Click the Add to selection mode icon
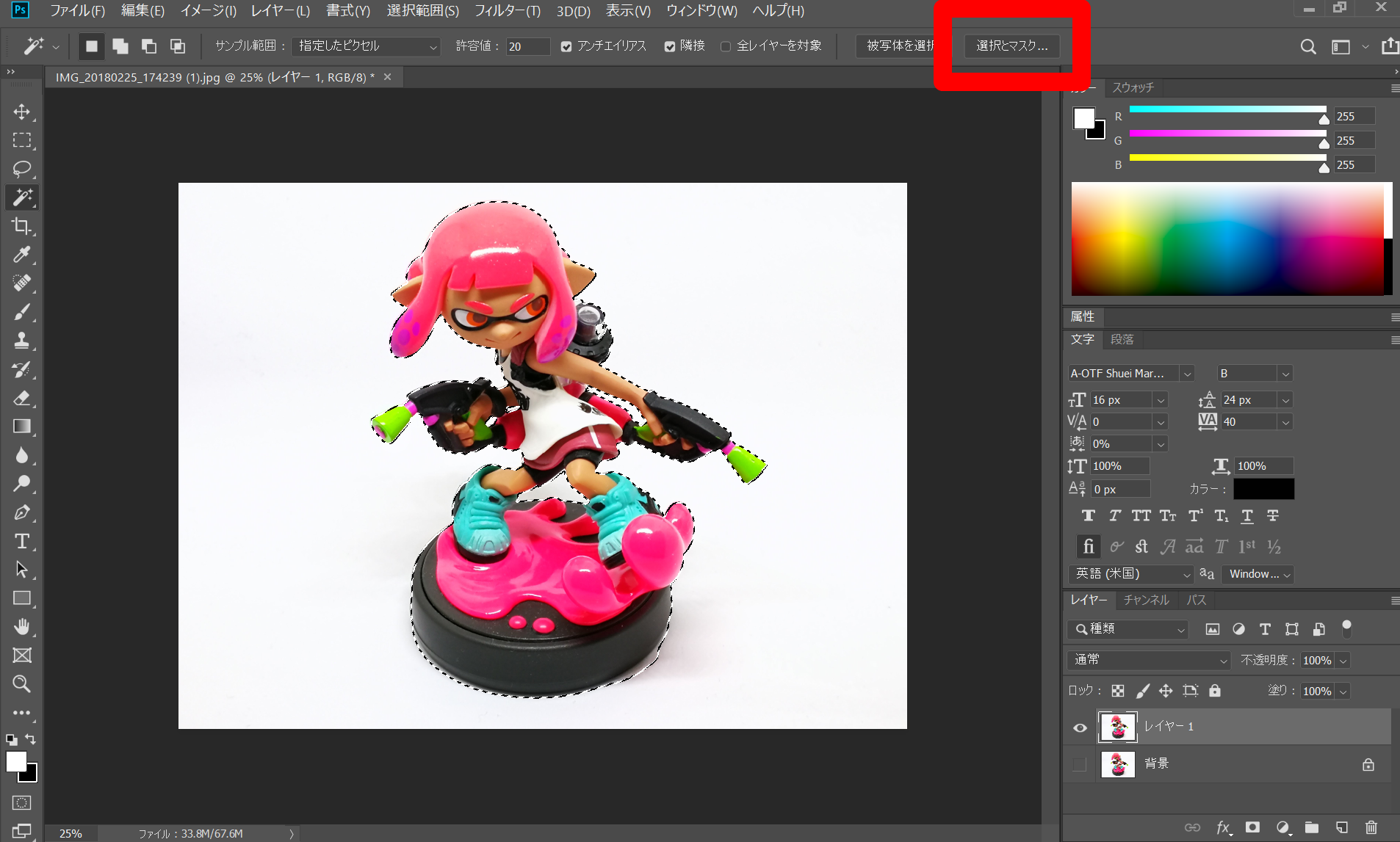 [120, 46]
